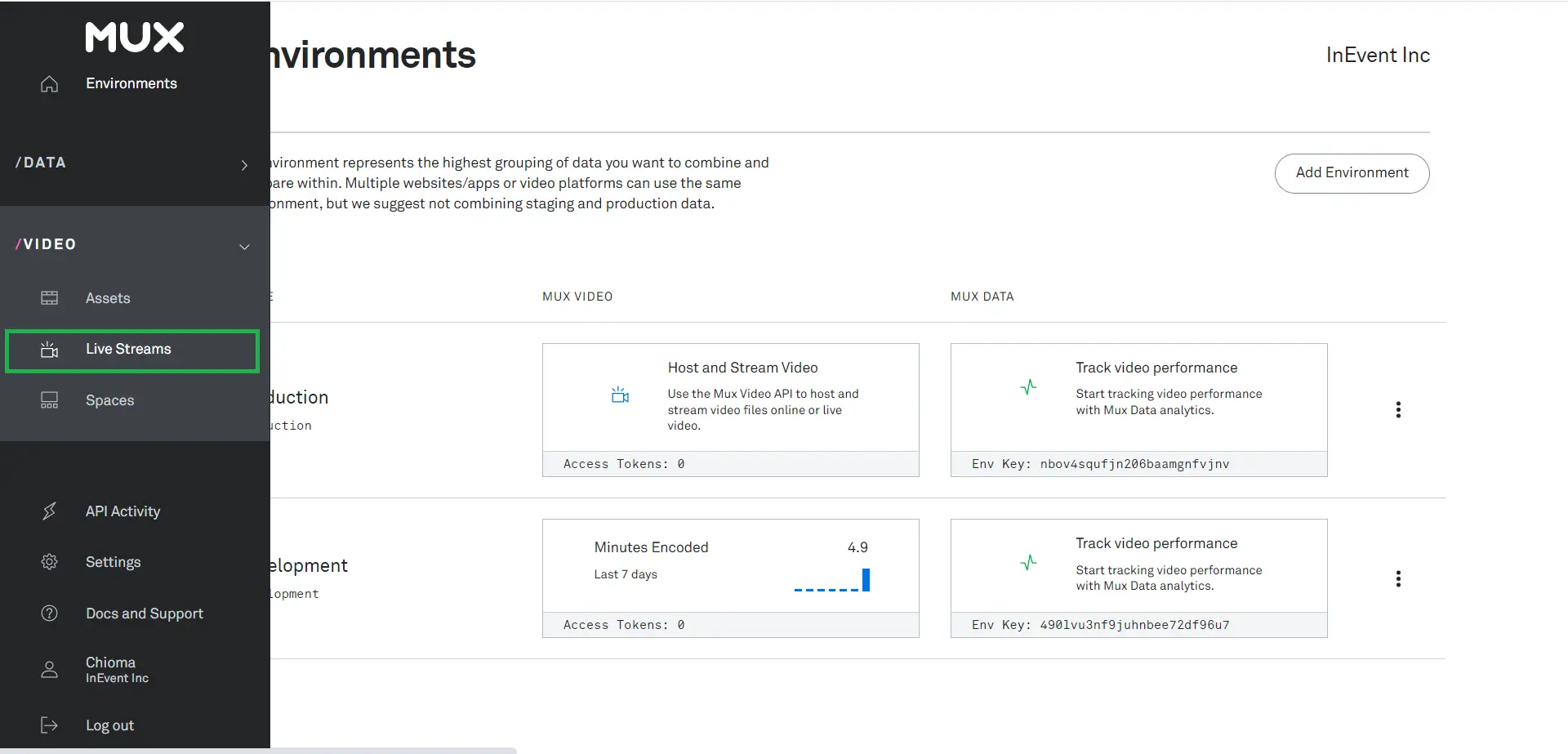Click Production's Track video performance pulse icon
This screenshot has width=1568, height=754.
(1028, 387)
